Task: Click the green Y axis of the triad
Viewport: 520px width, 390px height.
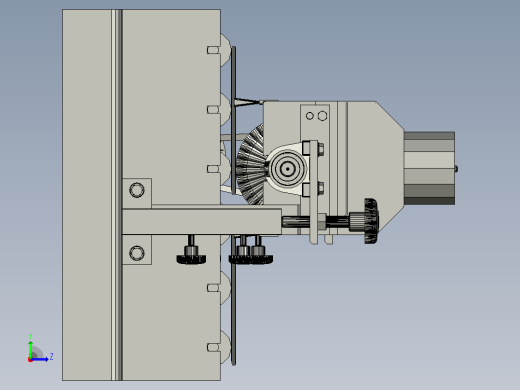Action: point(31,349)
